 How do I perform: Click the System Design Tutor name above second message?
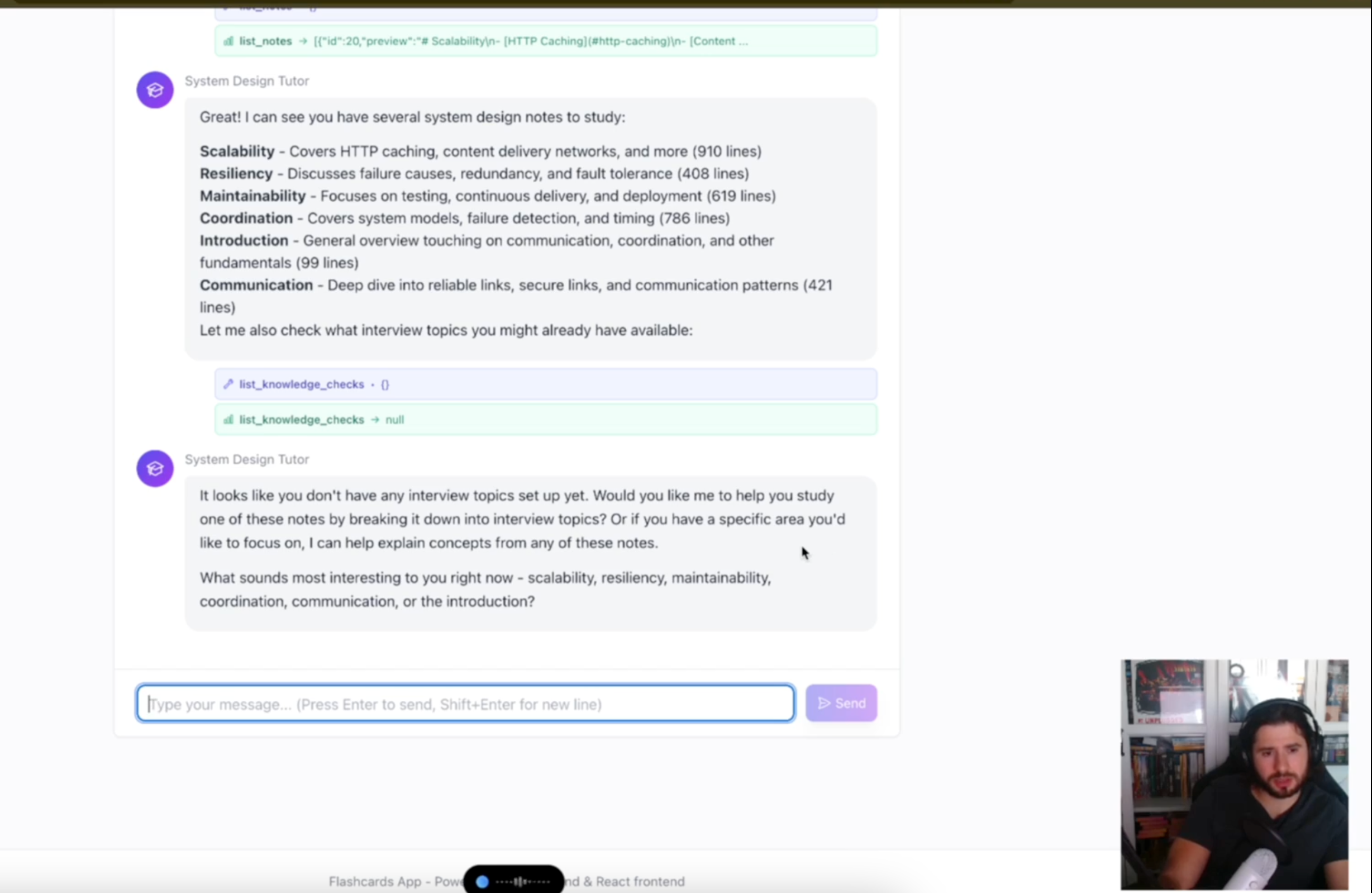pyautogui.click(x=247, y=459)
